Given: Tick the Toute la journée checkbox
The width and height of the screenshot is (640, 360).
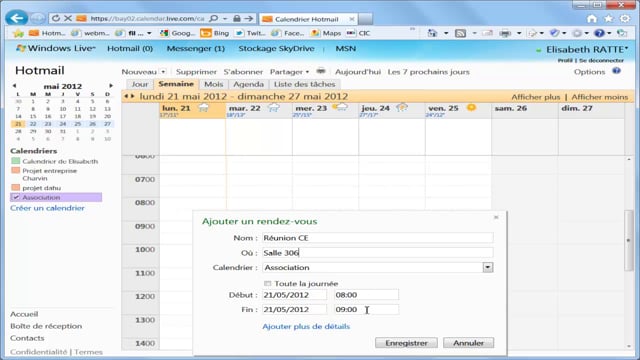Looking at the screenshot, I should pyautogui.click(x=267, y=283).
